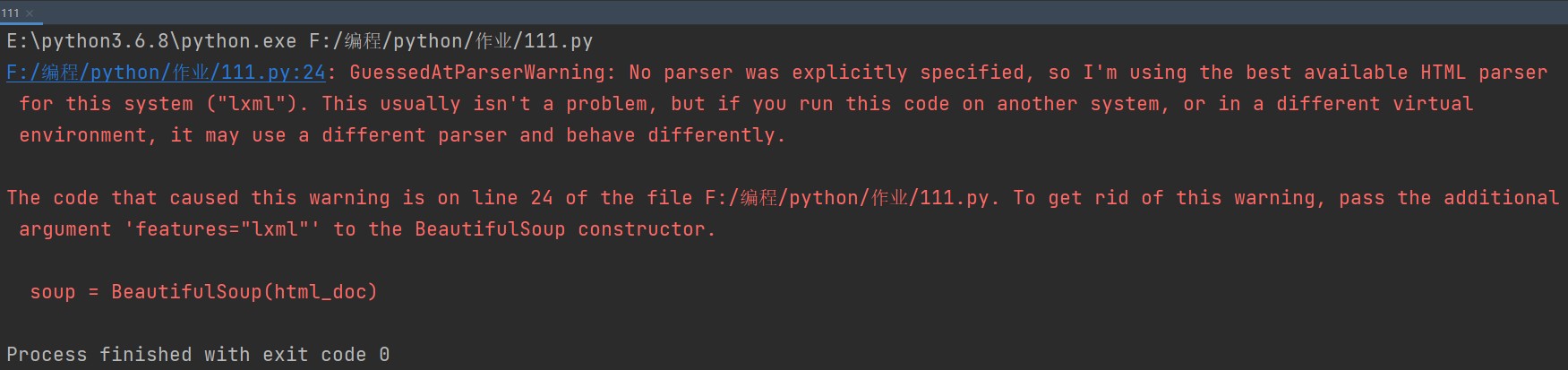The height and width of the screenshot is (370, 1568).
Task: Click the 'features="lxml"' argument text
Action: pos(222,229)
